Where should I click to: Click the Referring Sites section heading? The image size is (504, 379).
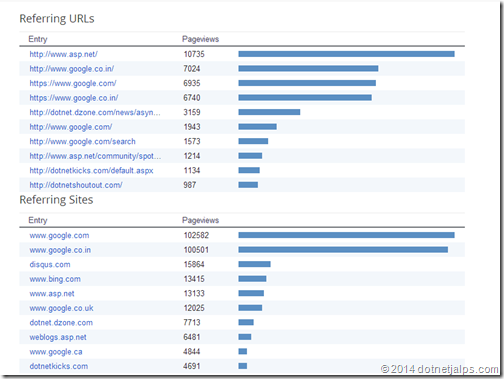[56, 200]
